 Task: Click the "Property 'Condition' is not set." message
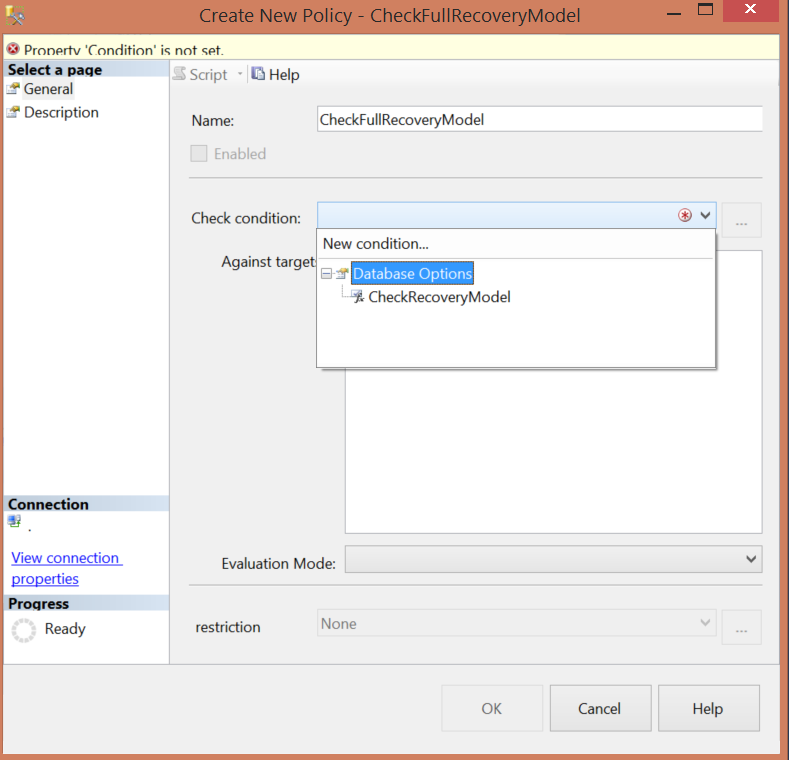click(x=124, y=50)
